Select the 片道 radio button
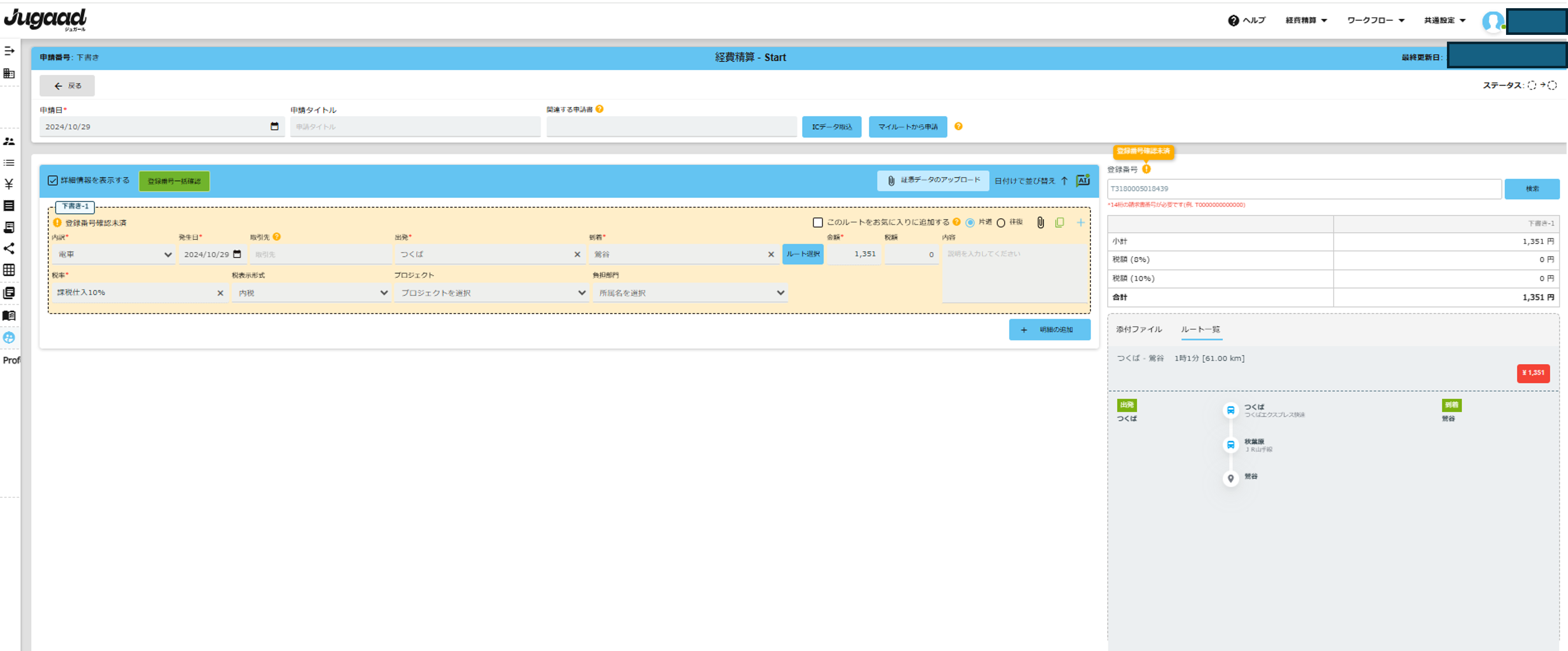Screen dimensions: 1568x651 click(x=969, y=223)
